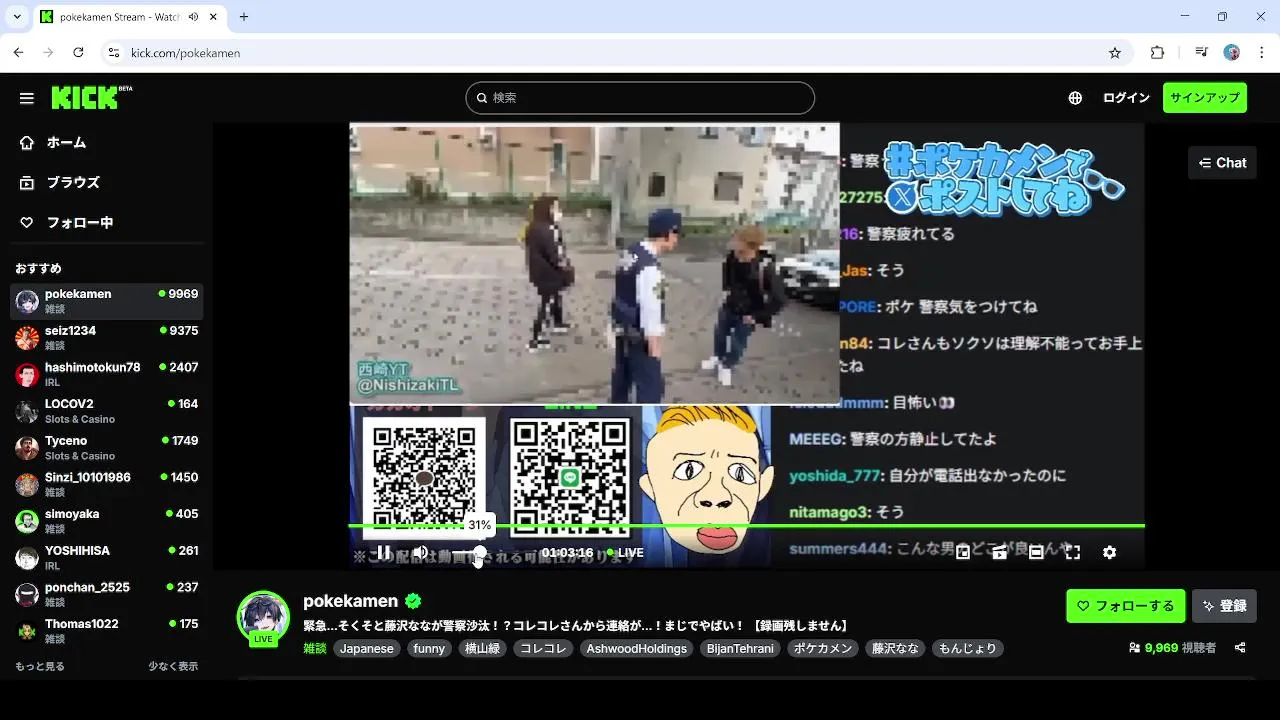Select the もんじょり tag
1280x720 pixels.
pos(967,648)
